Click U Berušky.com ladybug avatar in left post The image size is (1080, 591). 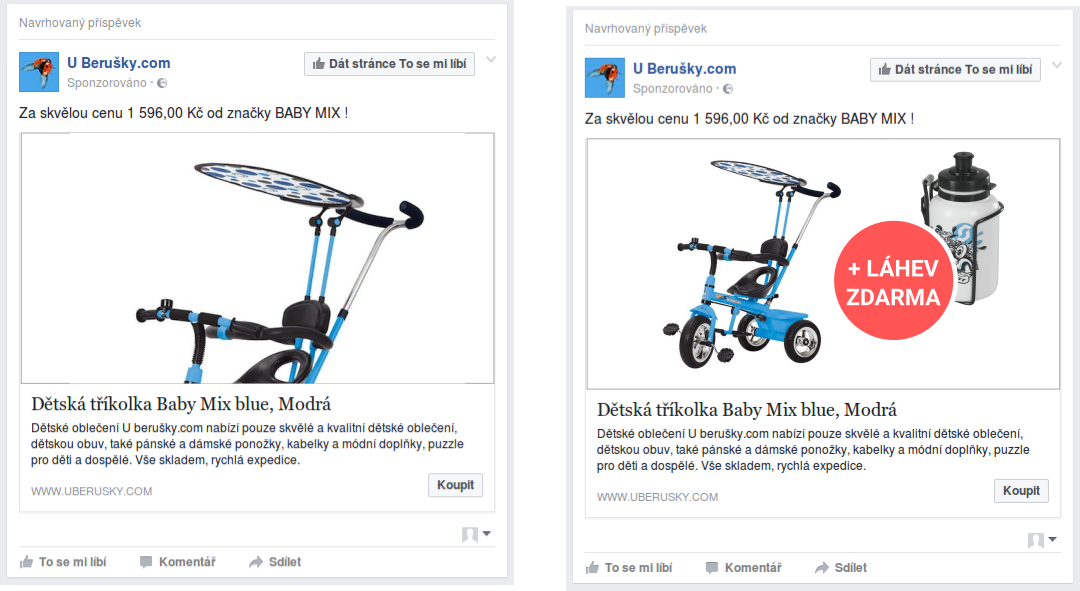39,72
